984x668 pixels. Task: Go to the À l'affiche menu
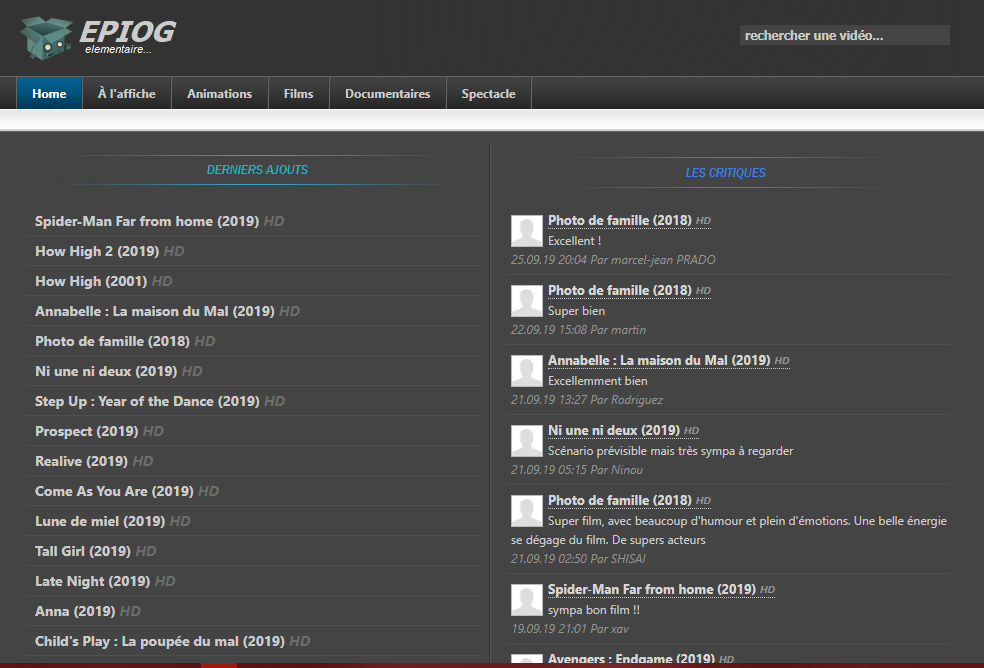127,94
